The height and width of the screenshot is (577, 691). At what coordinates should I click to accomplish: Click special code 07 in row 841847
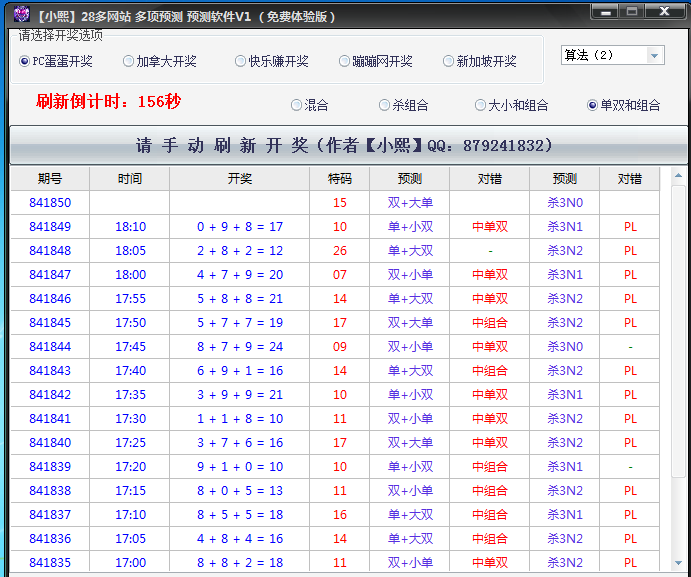click(x=340, y=275)
